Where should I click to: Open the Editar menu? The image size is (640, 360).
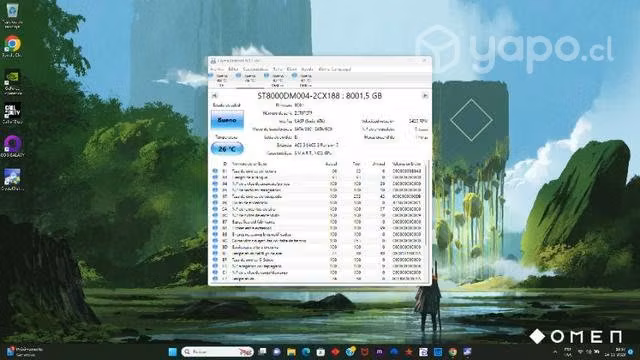pyautogui.click(x=233, y=69)
